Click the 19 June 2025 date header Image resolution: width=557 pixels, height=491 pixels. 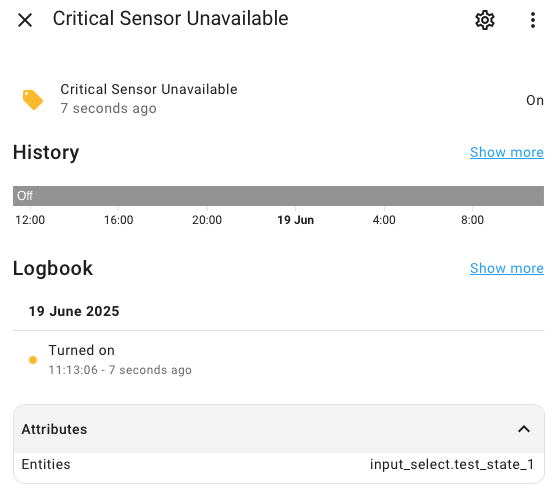(x=74, y=311)
